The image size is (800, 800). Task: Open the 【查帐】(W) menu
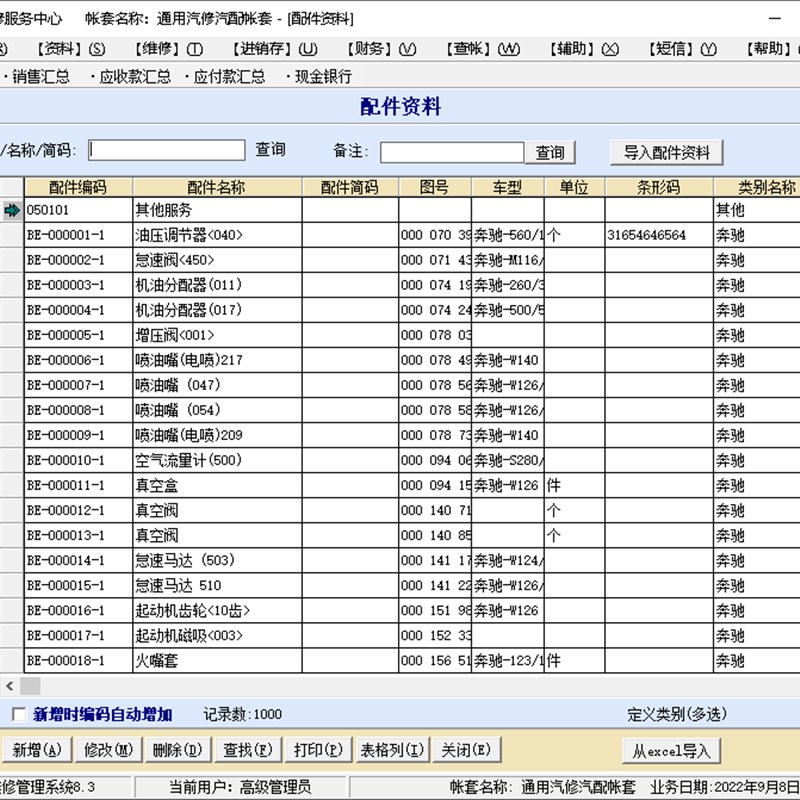(483, 49)
